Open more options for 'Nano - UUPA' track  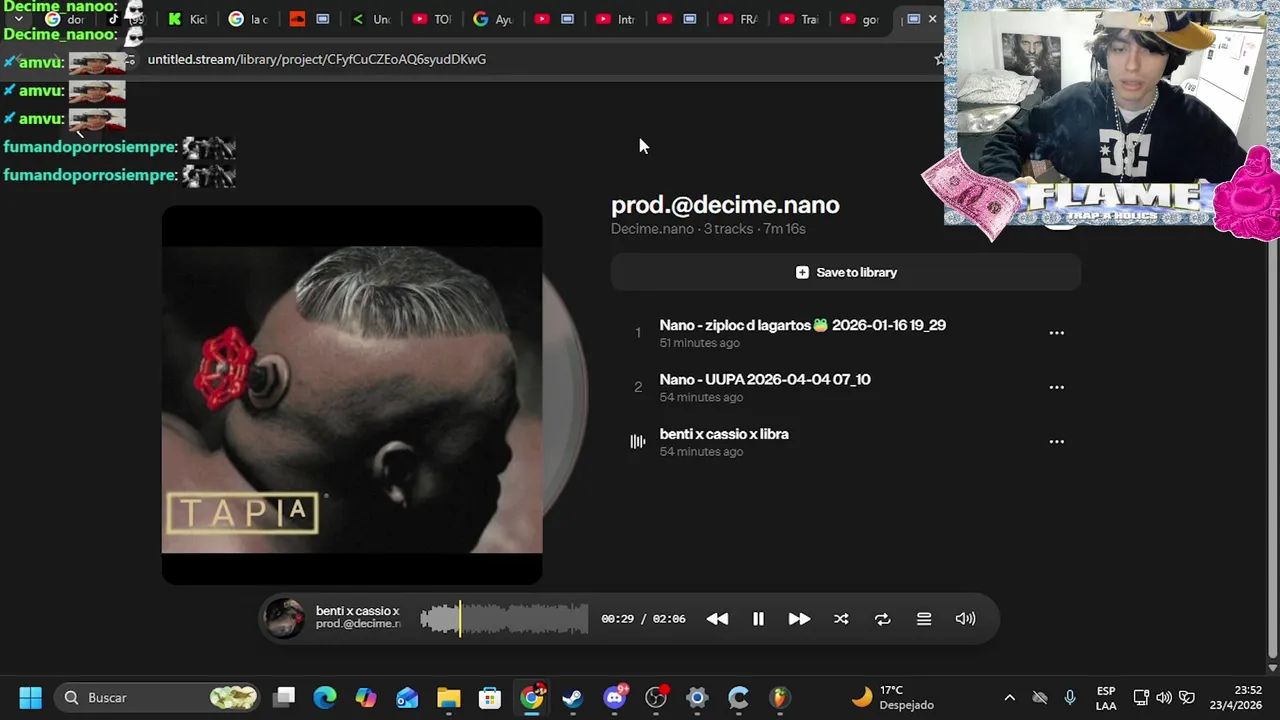click(1056, 387)
